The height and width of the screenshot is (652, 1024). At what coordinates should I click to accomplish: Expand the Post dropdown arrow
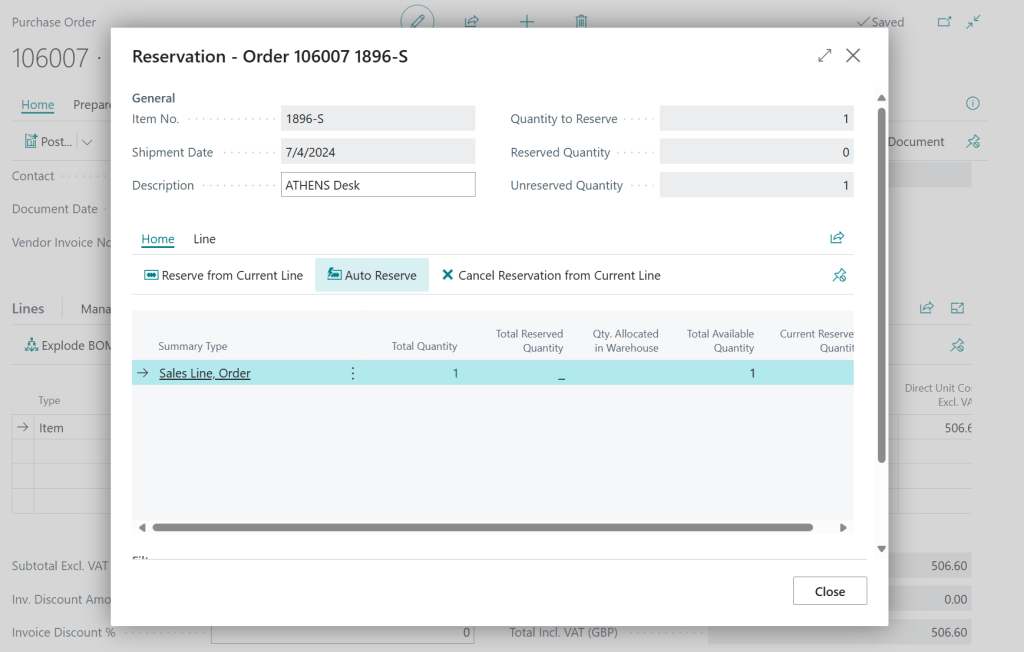pyautogui.click(x=88, y=142)
